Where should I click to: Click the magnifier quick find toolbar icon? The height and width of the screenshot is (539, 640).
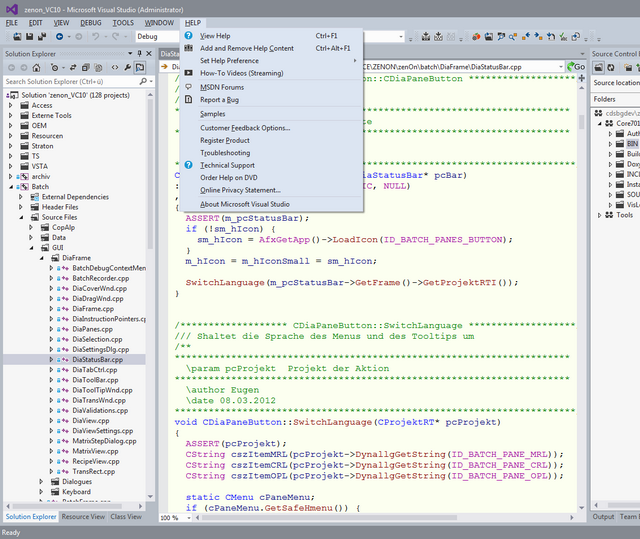coord(513,37)
